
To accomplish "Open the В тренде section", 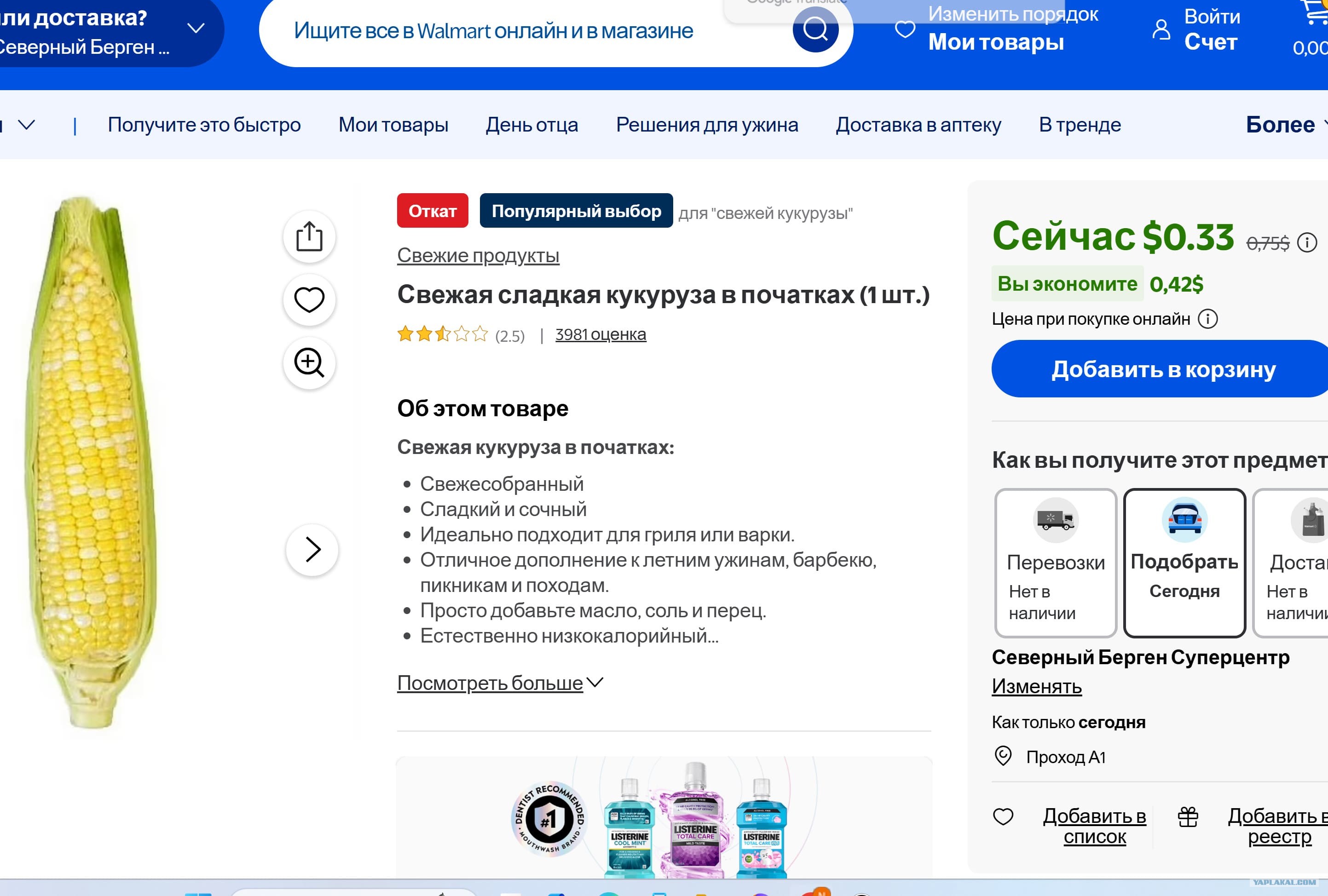I will (1080, 125).
